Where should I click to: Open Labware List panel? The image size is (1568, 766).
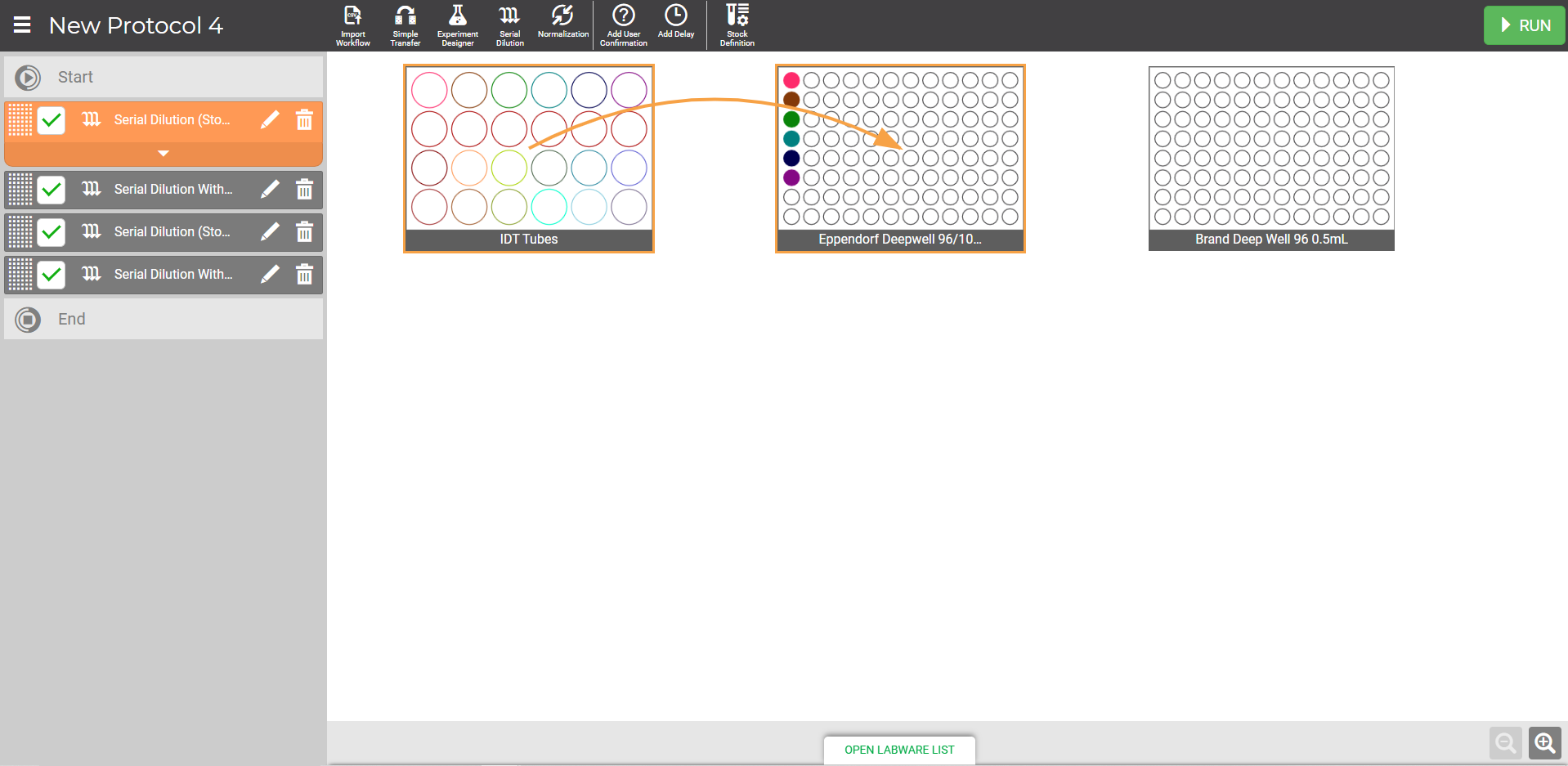[899, 750]
